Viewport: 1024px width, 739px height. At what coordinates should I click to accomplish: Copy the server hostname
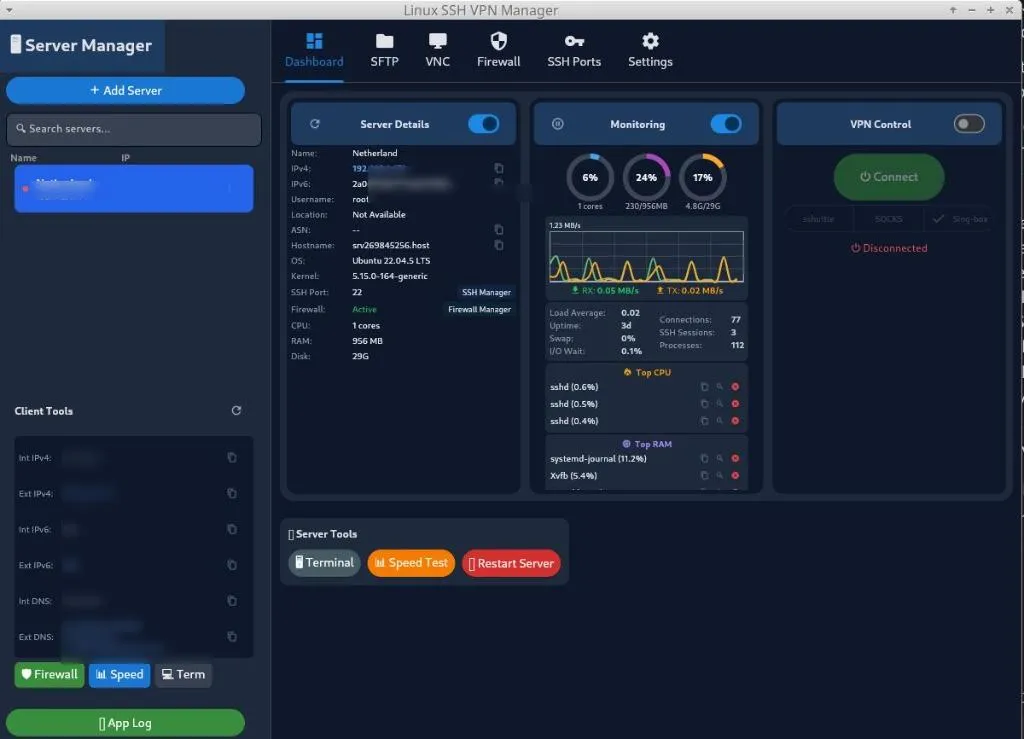pos(499,245)
